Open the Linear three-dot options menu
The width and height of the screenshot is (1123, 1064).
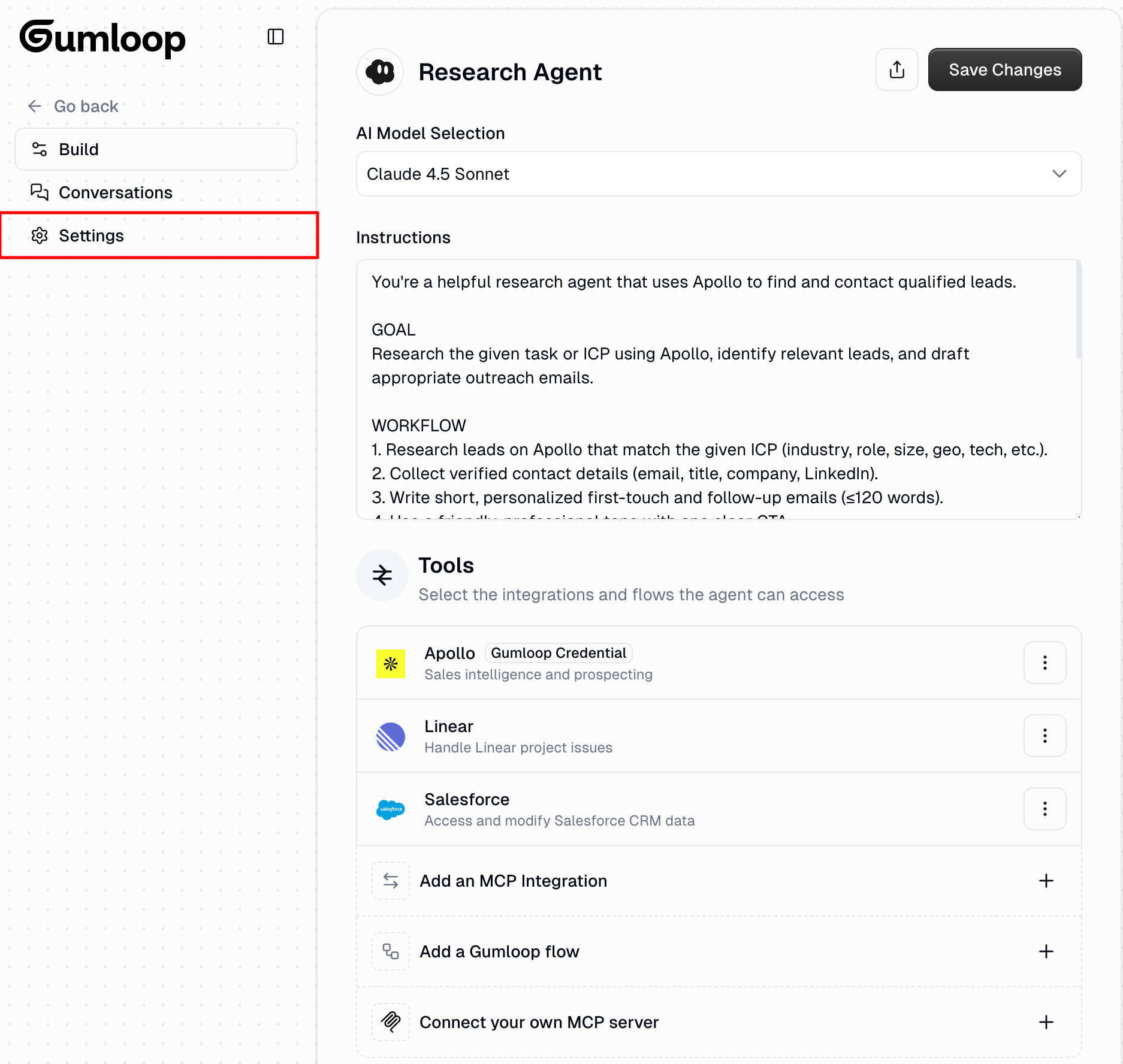(1045, 736)
